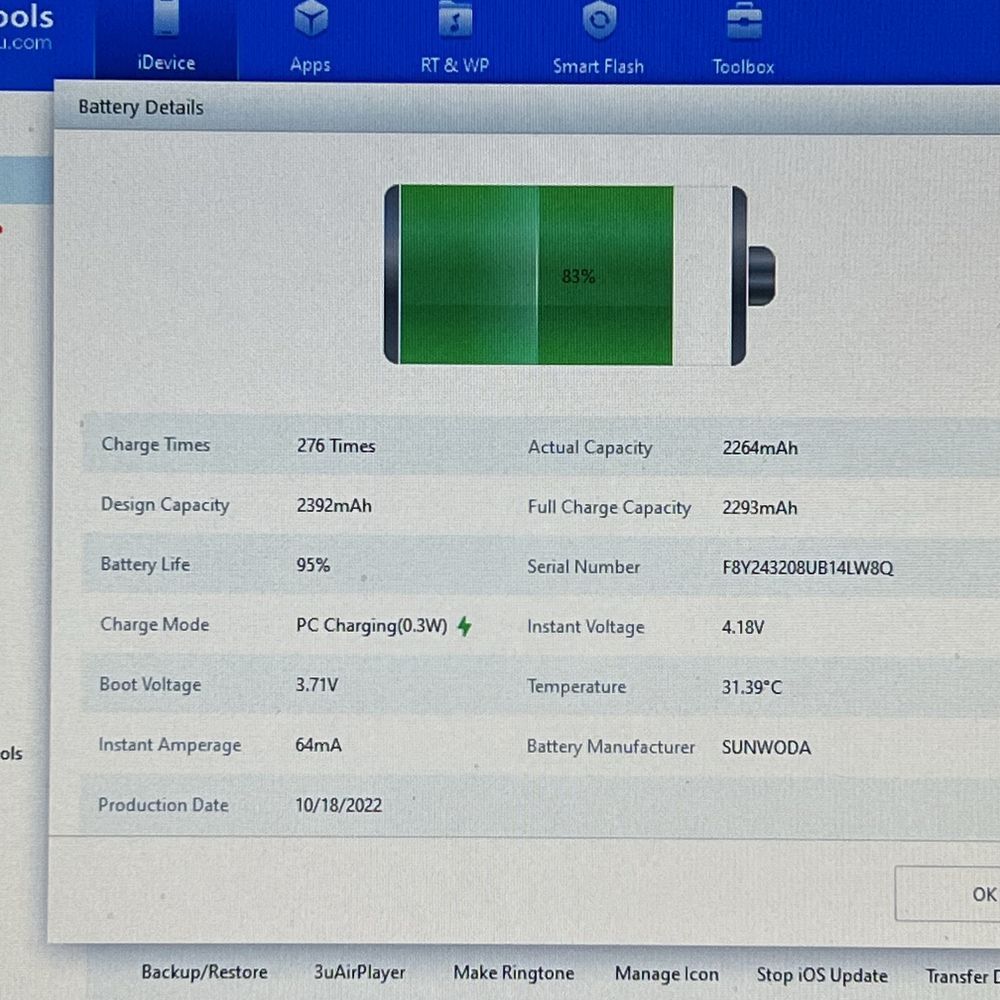
Task: Click the green charging bolt icon
Action: (465, 626)
